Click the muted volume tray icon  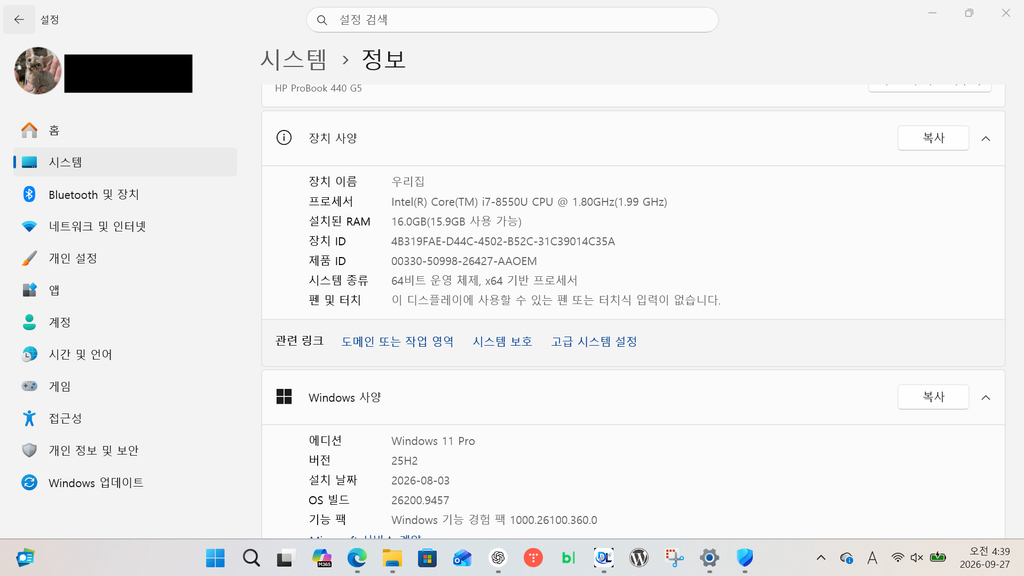(x=917, y=558)
